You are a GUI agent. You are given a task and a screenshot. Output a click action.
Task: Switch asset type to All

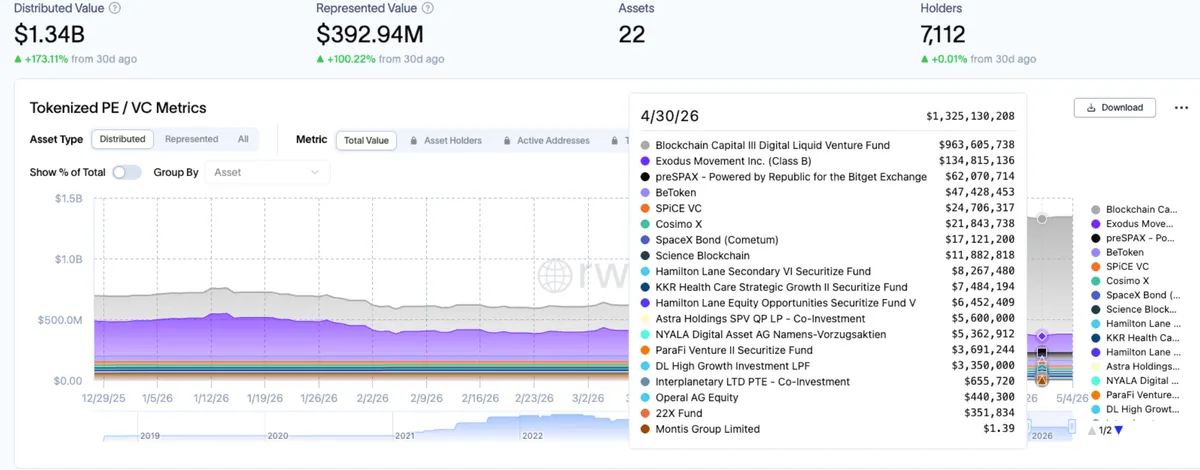click(243, 139)
